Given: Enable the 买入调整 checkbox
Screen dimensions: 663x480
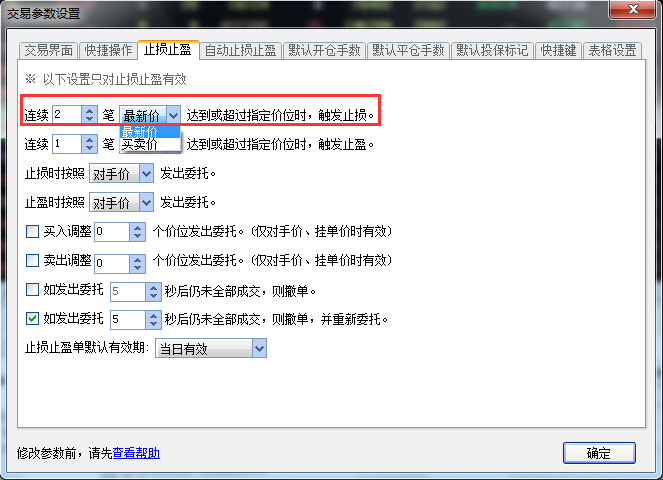Looking at the screenshot, I should click(33, 232).
